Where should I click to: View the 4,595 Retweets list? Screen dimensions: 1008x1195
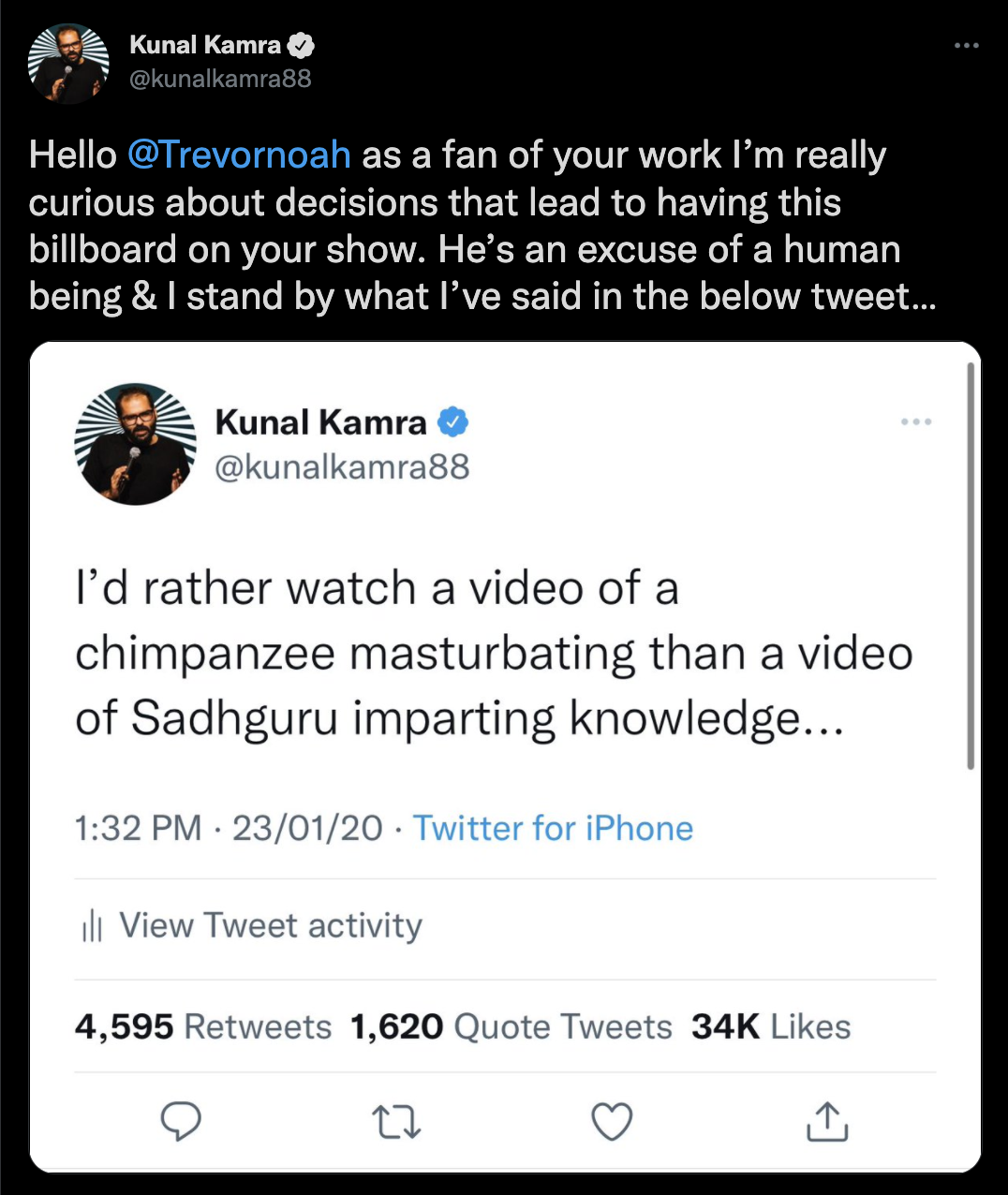pos(203,1027)
